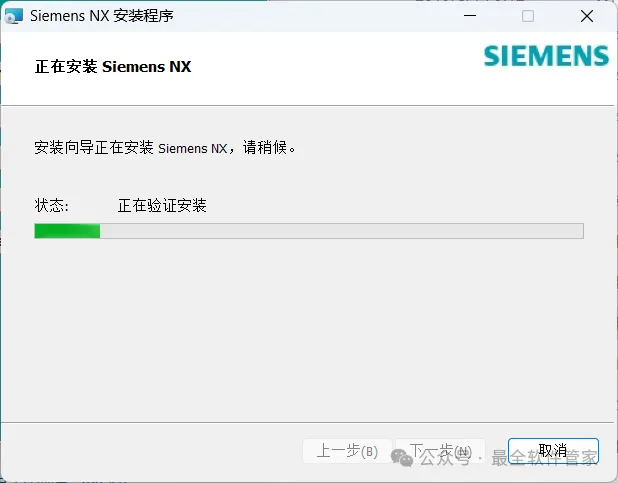Click the disabled 下一步(N) button
This screenshot has width=618, height=483.
click(x=440, y=451)
